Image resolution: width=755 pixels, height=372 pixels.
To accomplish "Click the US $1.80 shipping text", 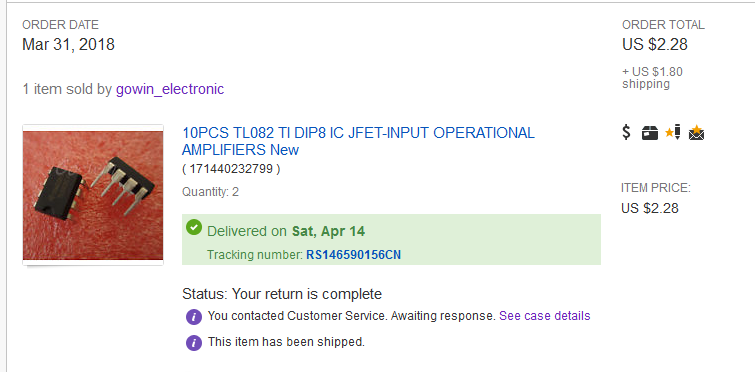I will tap(652, 77).
